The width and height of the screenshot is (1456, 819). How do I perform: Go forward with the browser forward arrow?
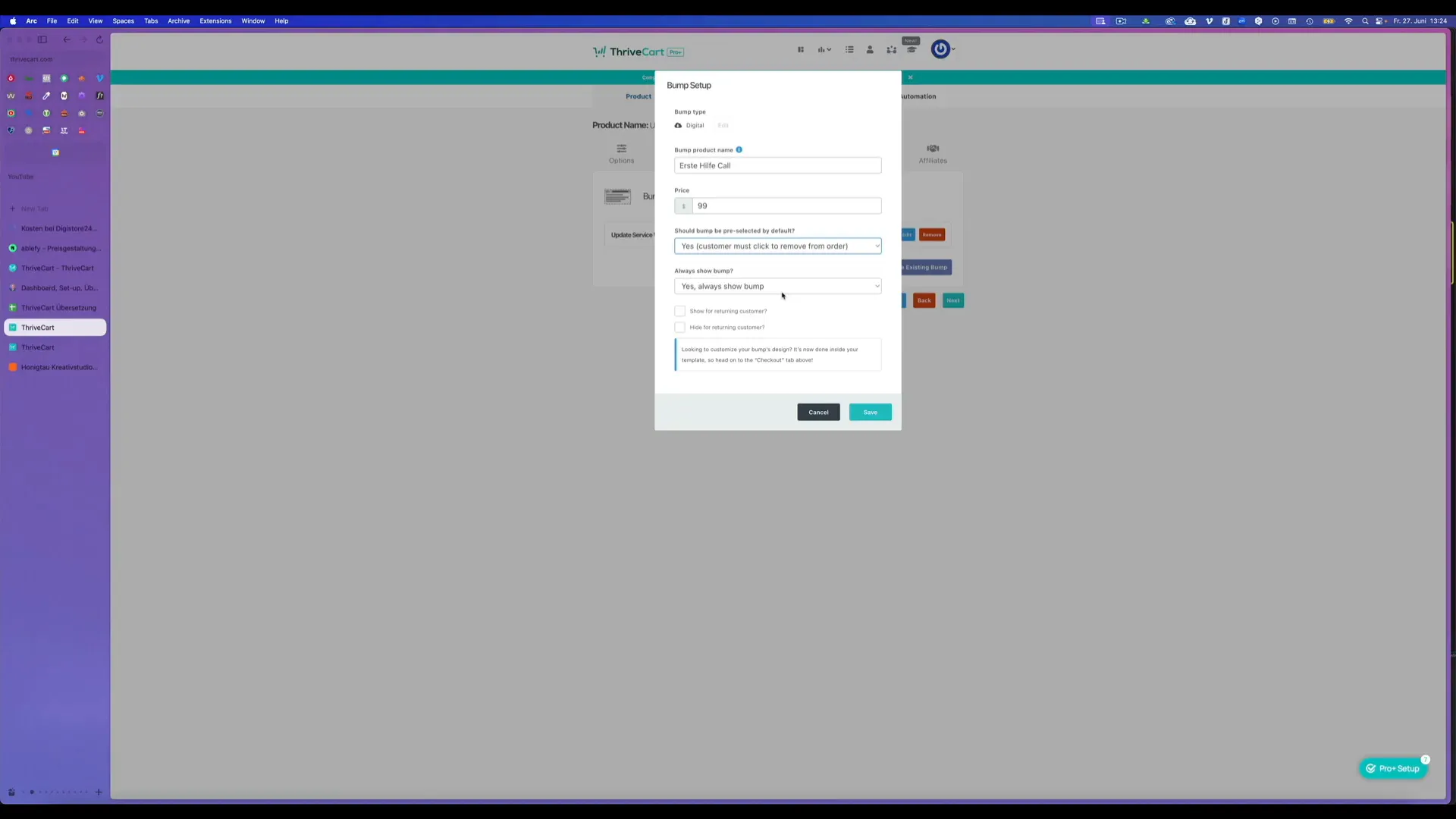pyautogui.click(x=83, y=39)
